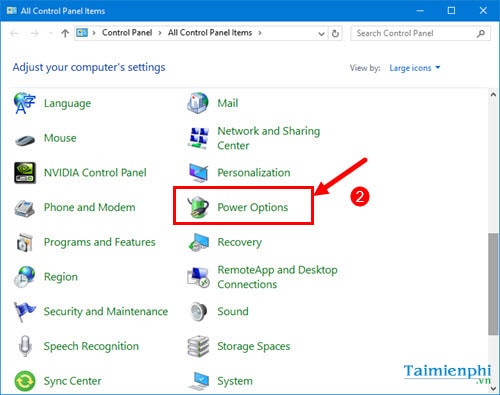
Task: Click the NVIDIA Control Panel icon
Action: click(24, 172)
